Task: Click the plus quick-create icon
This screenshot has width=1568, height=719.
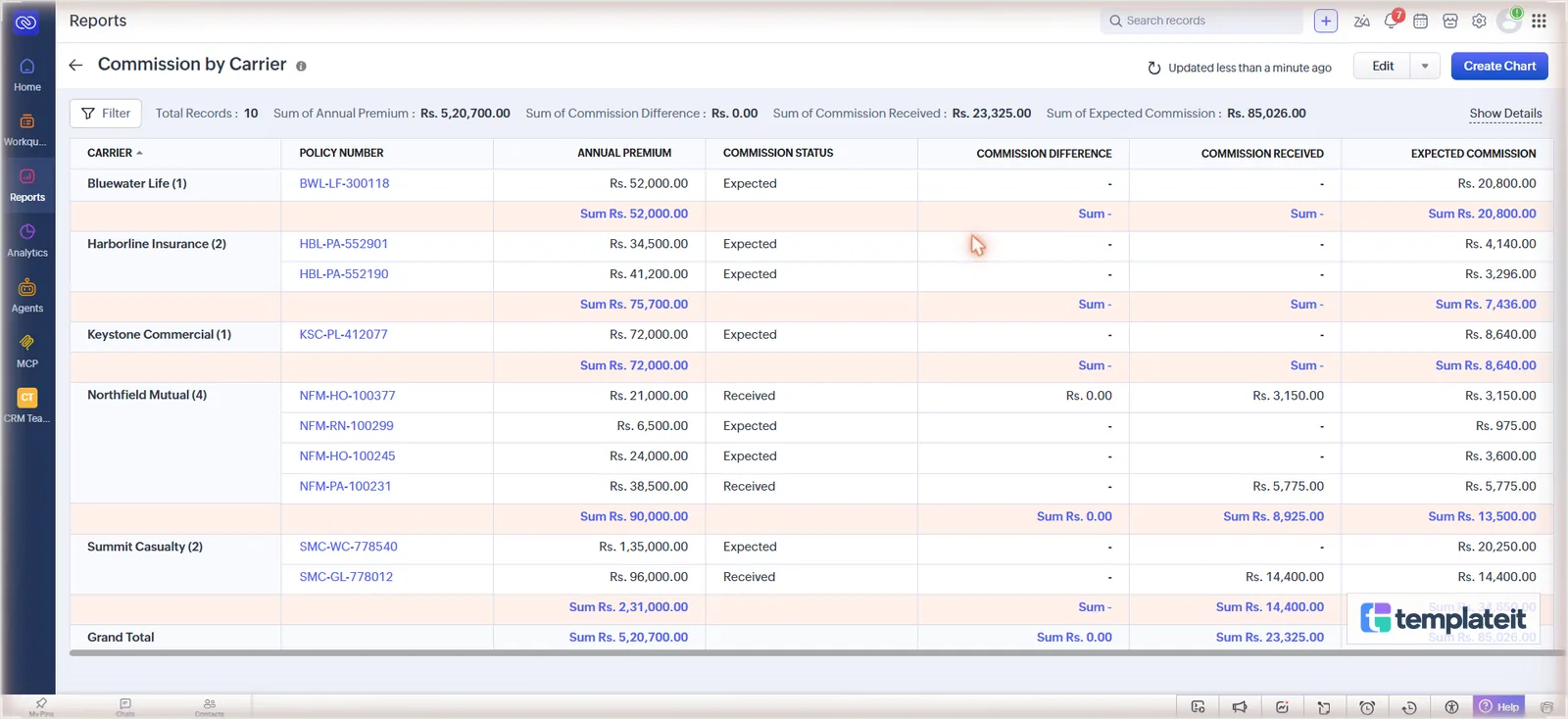Action: (x=1326, y=21)
